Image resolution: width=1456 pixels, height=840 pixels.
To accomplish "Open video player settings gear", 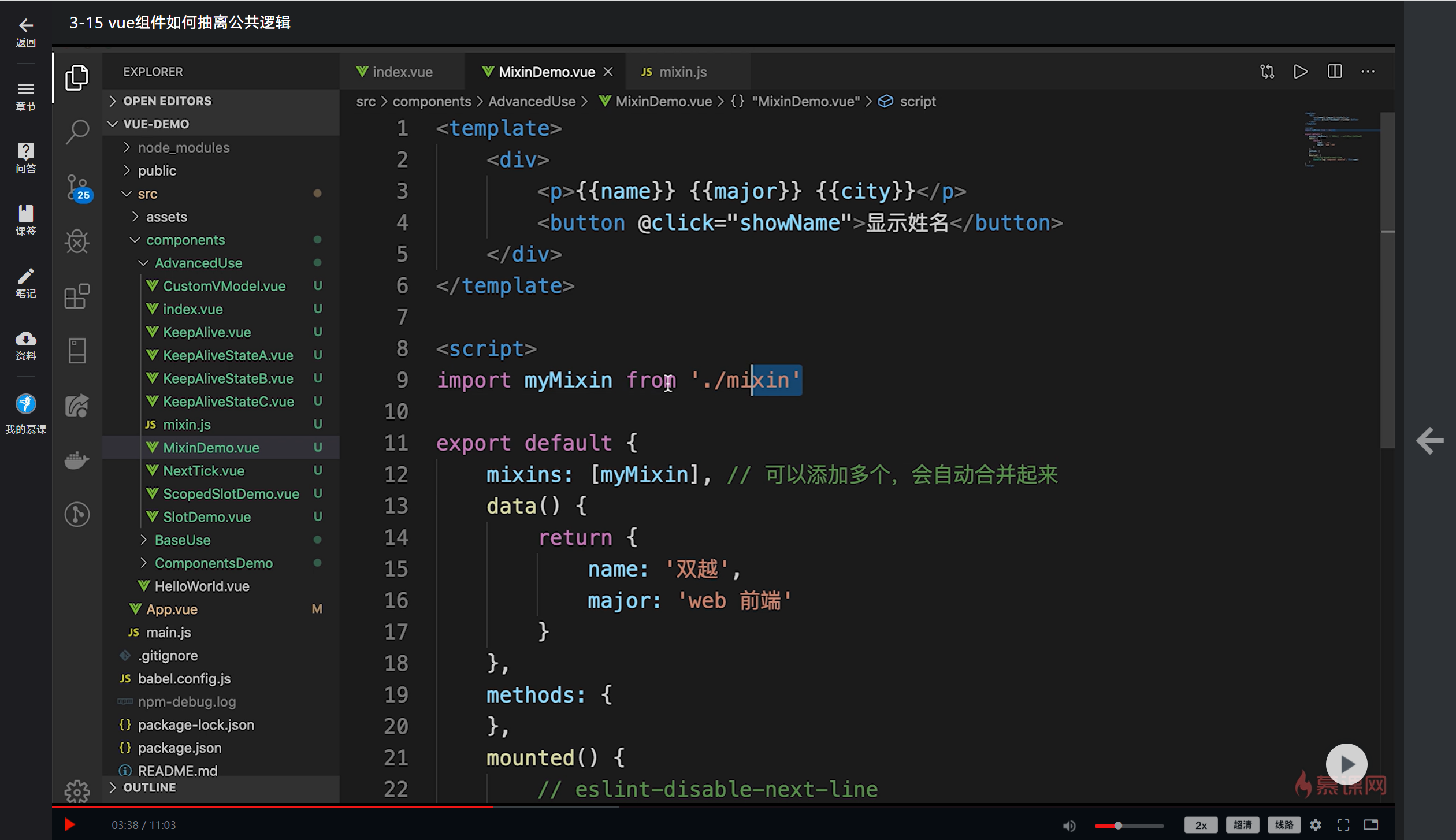I will point(1316,825).
